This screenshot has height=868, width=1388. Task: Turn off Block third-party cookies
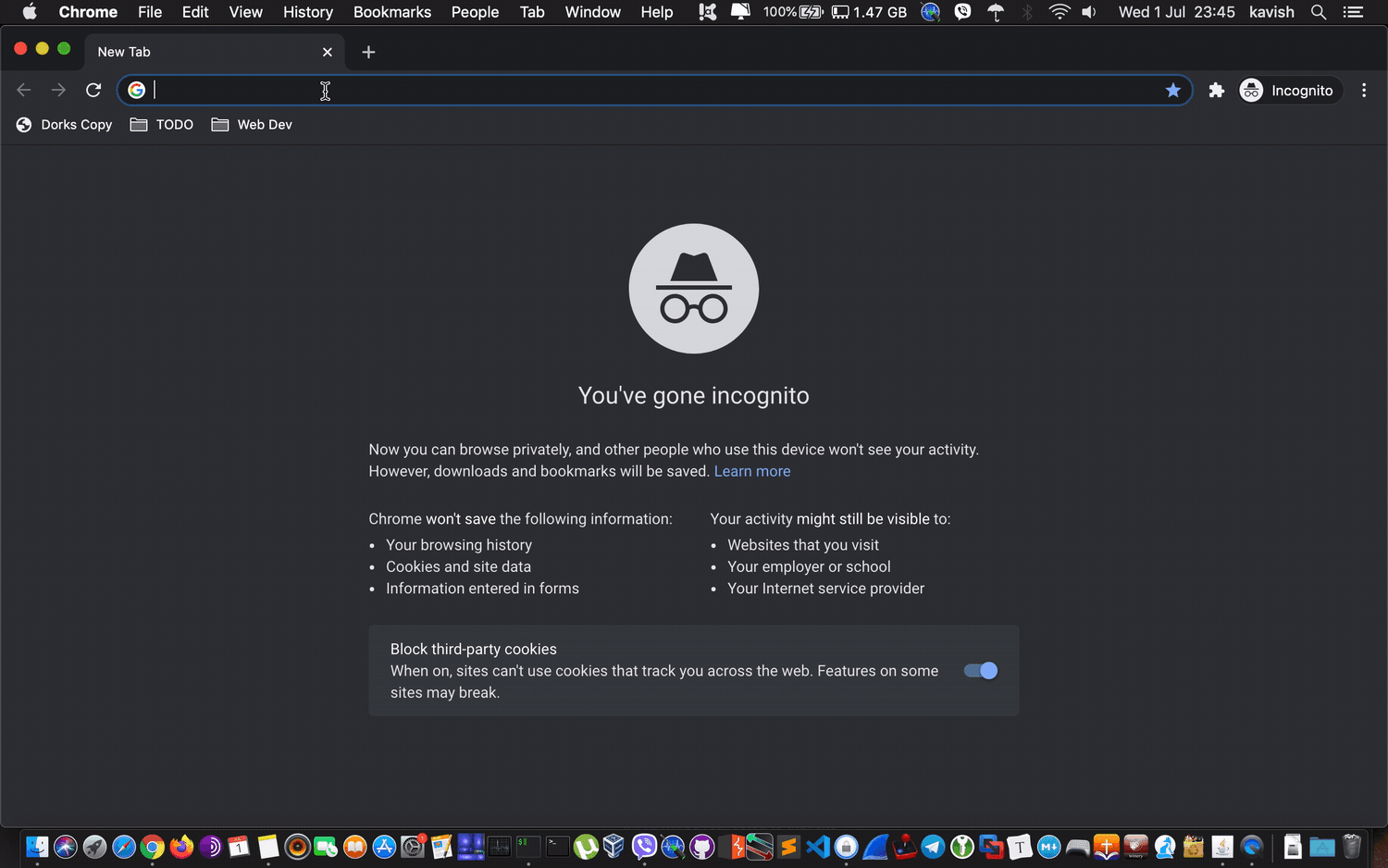point(980,671)
